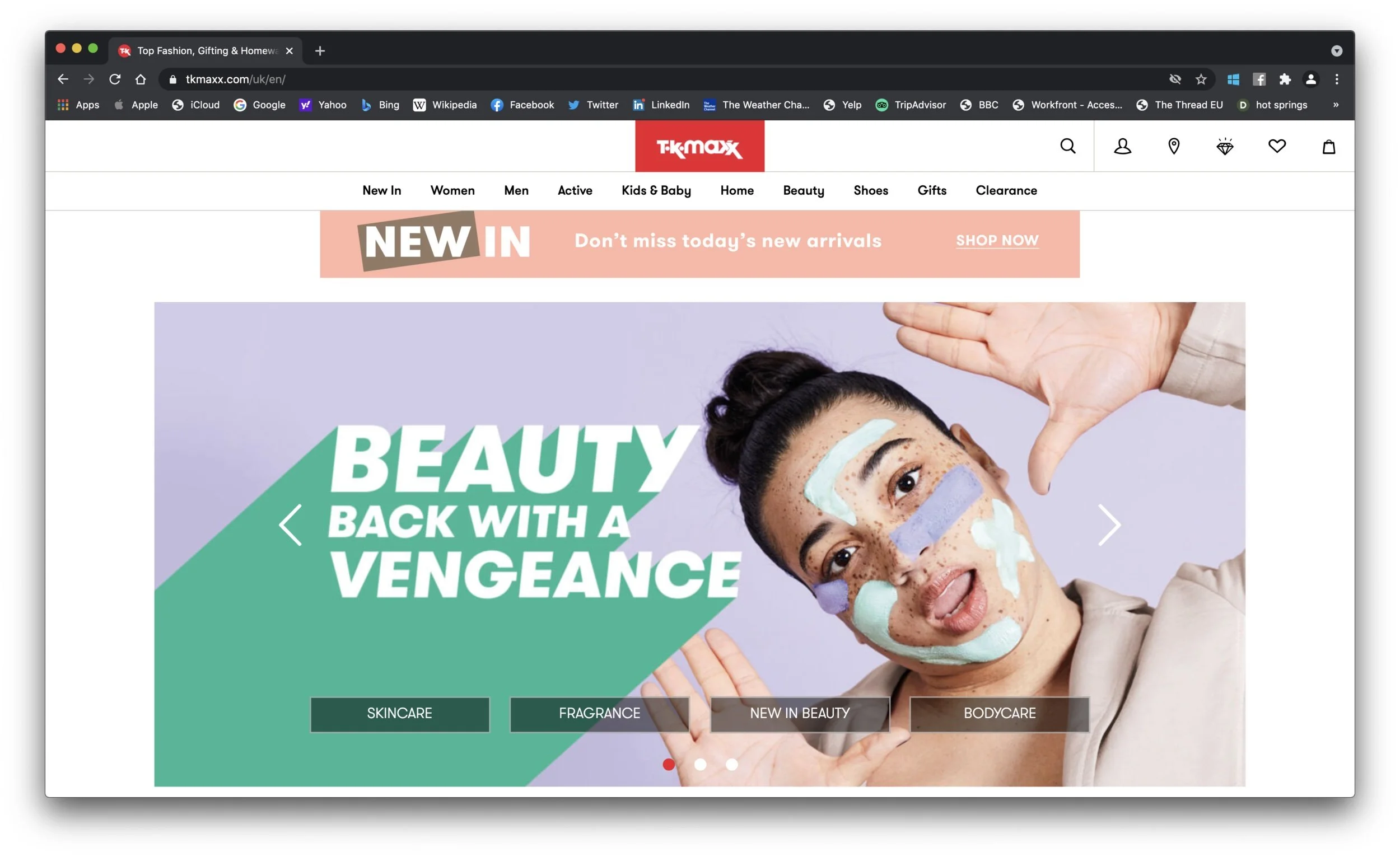The height and width of the screenshot is (857, 1400).
Task: Open the site search magnifier icon
Action: coord(1067,147)
